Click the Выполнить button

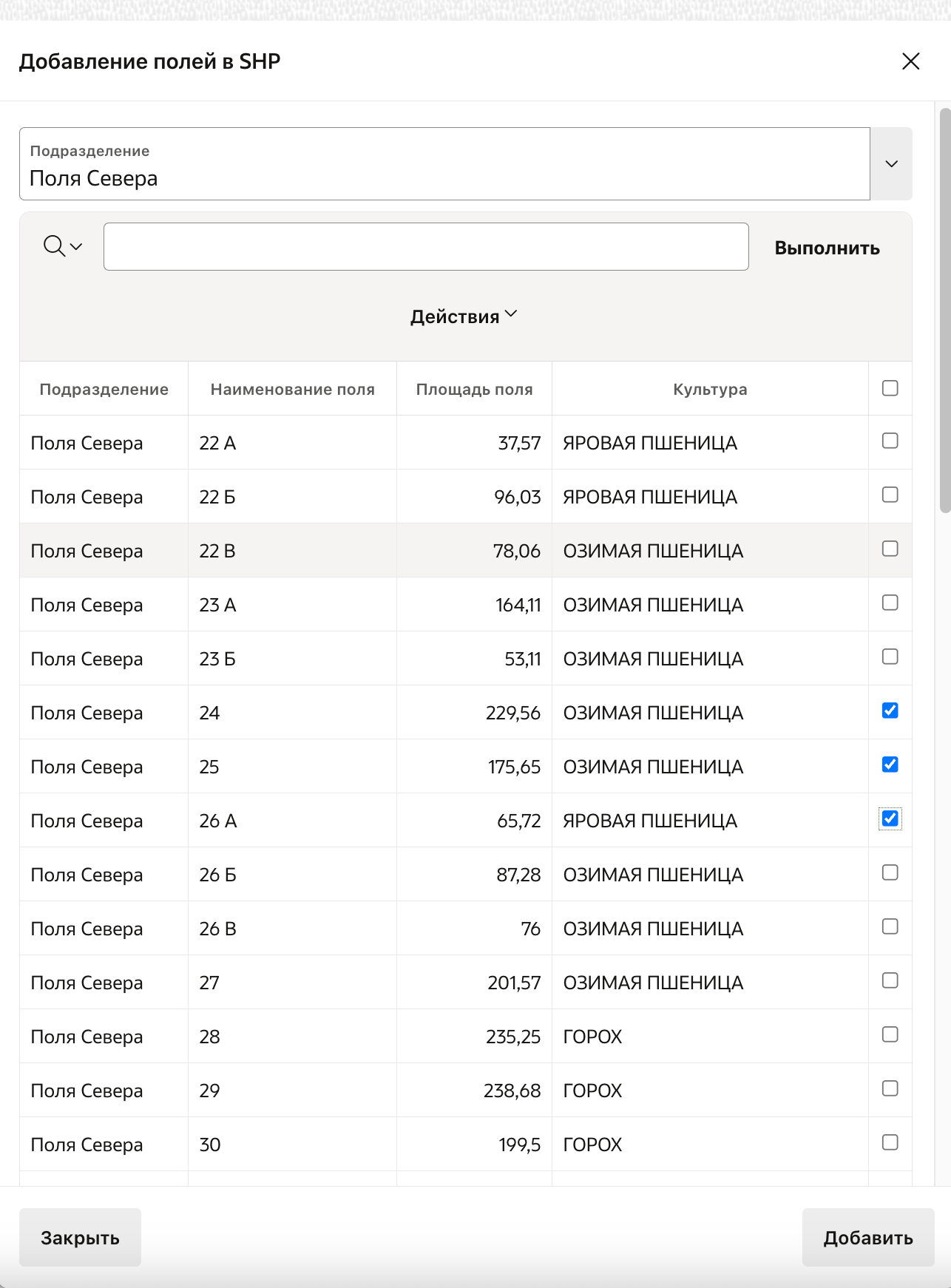pos(827,248)
